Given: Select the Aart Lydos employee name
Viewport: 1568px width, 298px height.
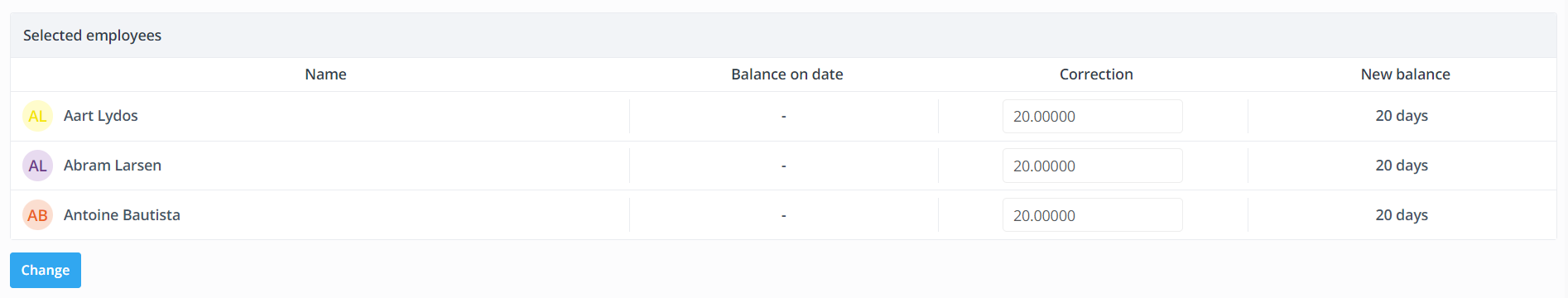Looking at the screenshot, I should (101, 116).
